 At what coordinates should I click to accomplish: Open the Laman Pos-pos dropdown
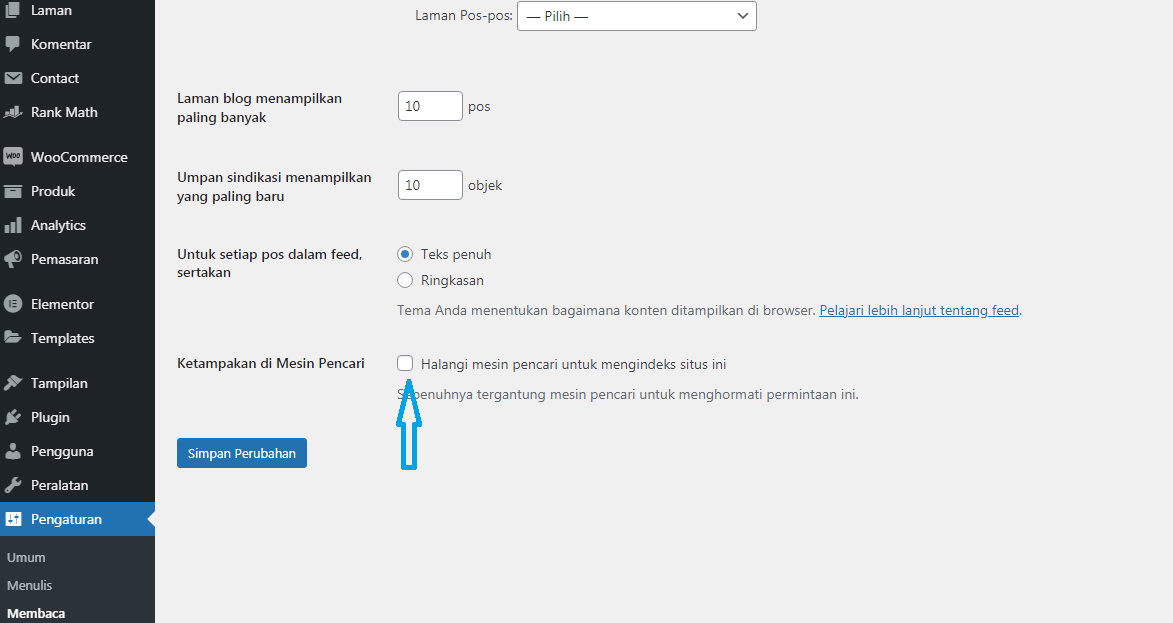[x=637, y=16]
